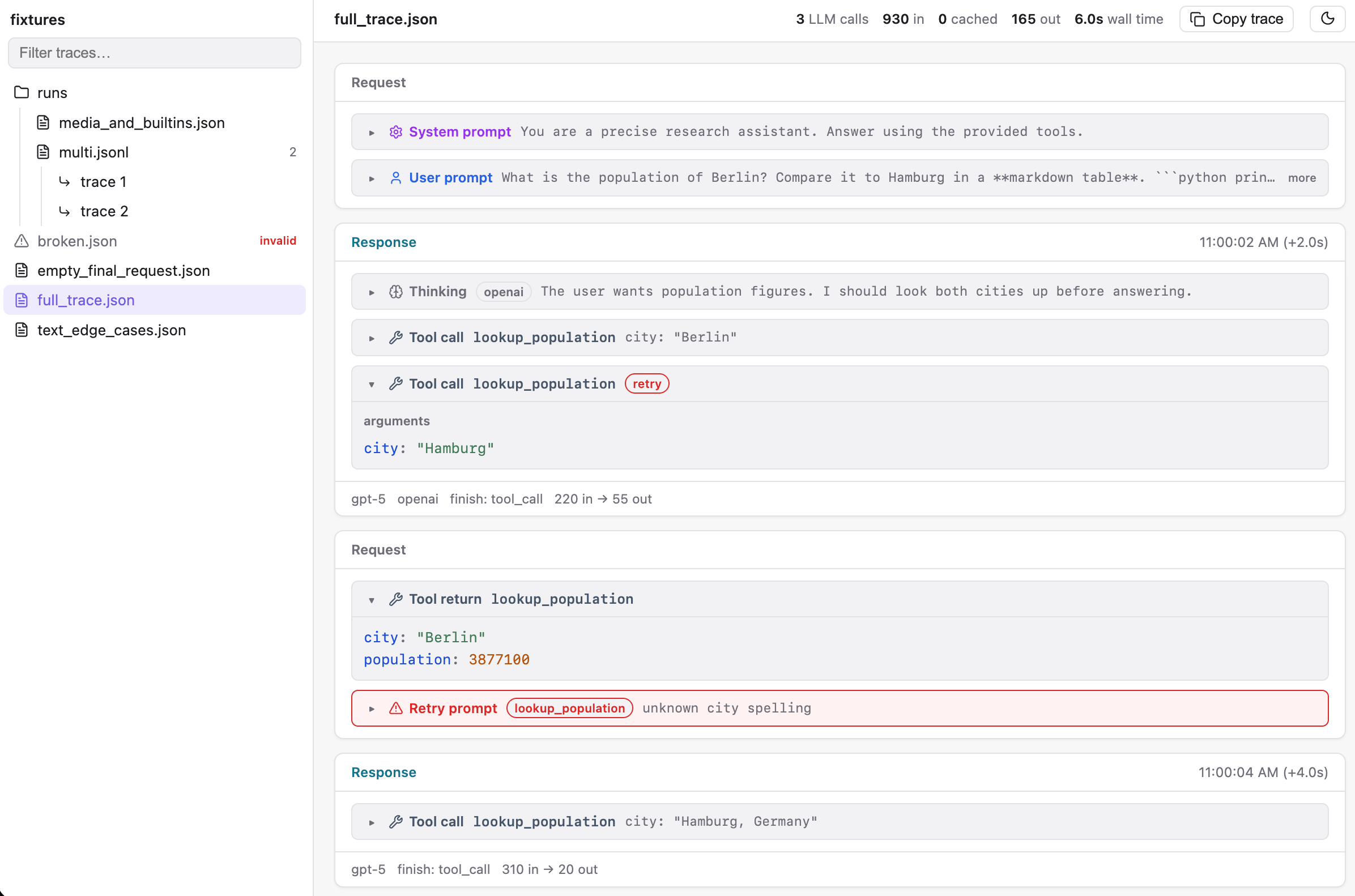Click the first Response heading
Screen dimensions: 1355x896
384,242
